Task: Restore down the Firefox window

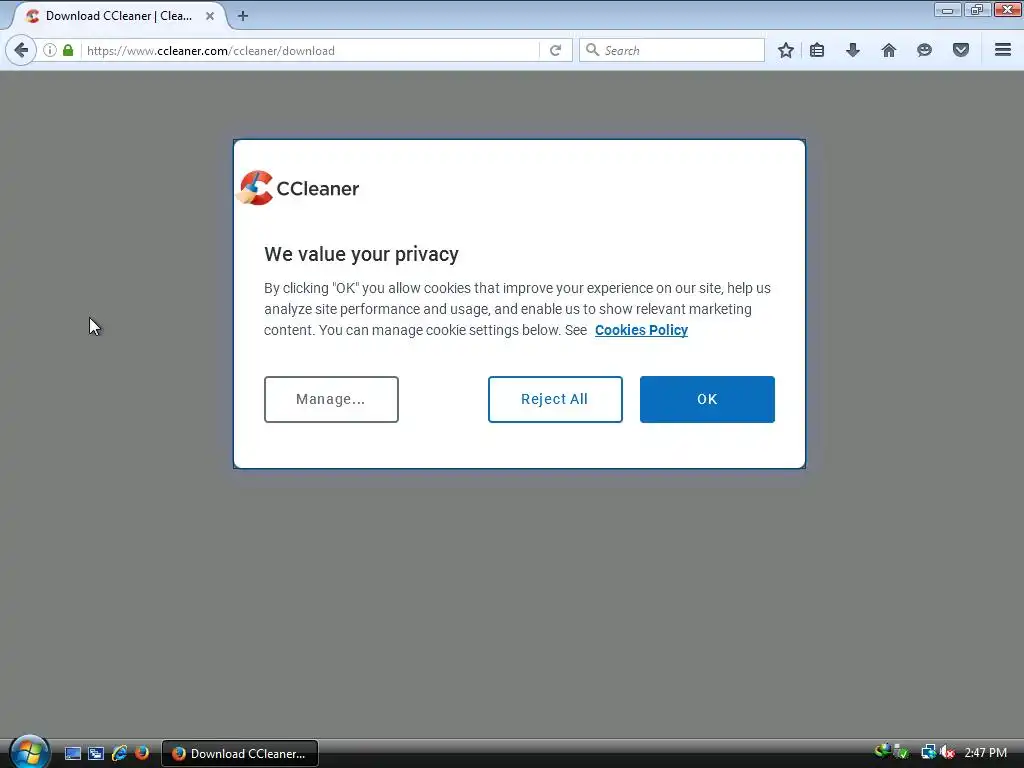Action: [977, 10]
